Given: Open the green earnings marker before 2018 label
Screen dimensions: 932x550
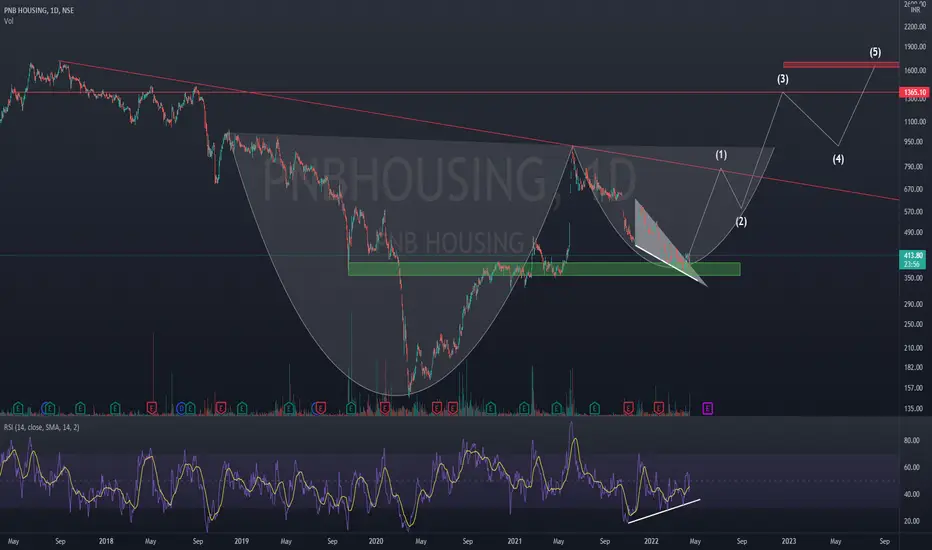Looking at the screenshot, I should click(80, 408).
